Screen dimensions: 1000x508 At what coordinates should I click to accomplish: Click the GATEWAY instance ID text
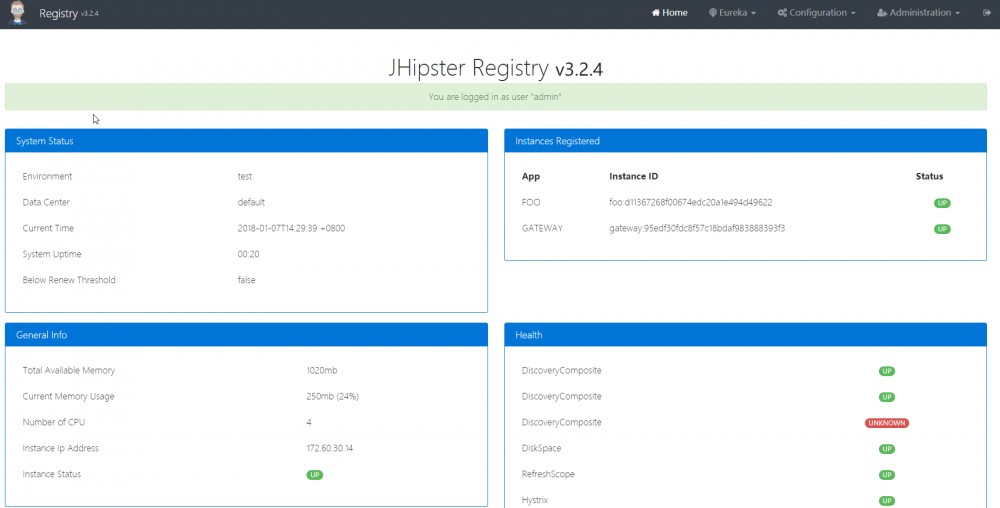(697, 228)
